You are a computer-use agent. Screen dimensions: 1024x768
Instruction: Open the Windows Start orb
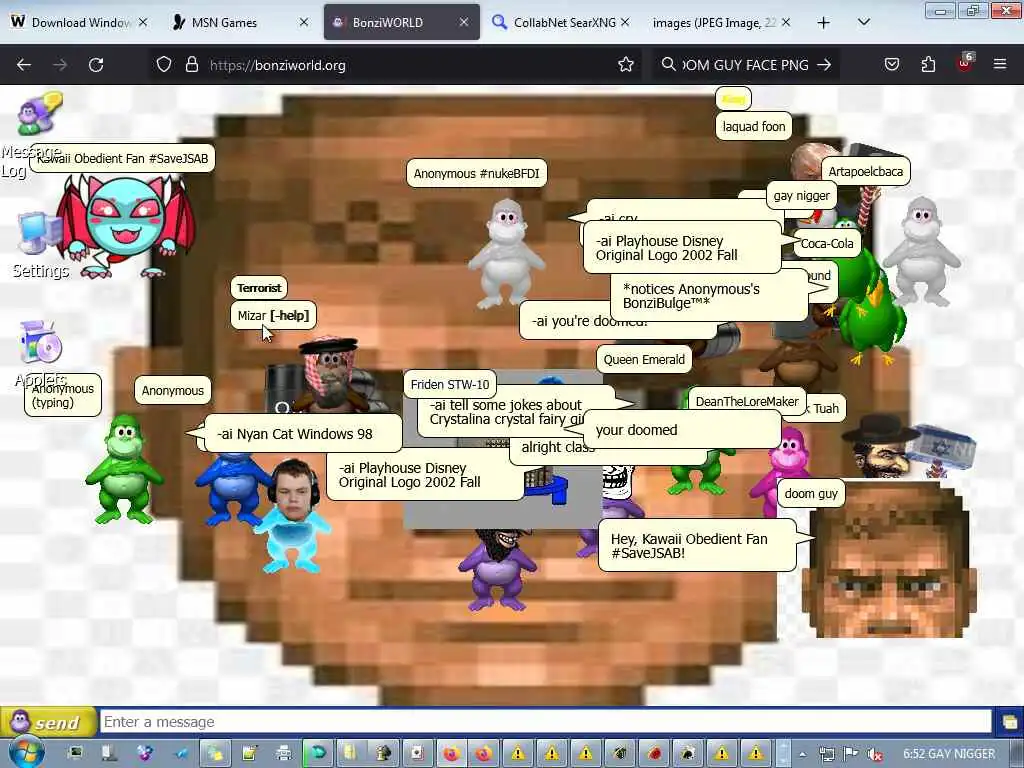pos(26,752)
